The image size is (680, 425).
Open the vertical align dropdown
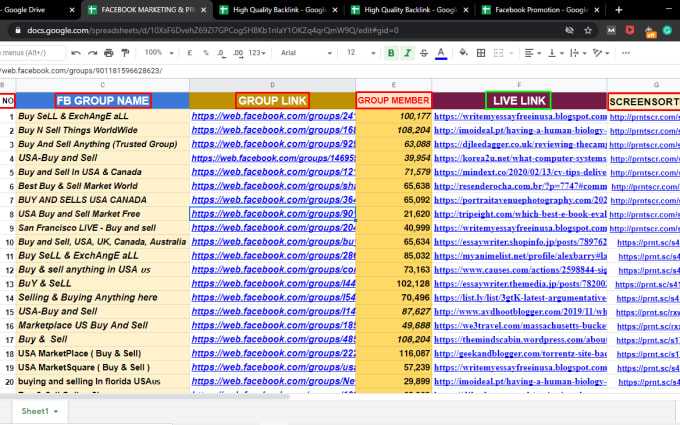pos(556,53)
